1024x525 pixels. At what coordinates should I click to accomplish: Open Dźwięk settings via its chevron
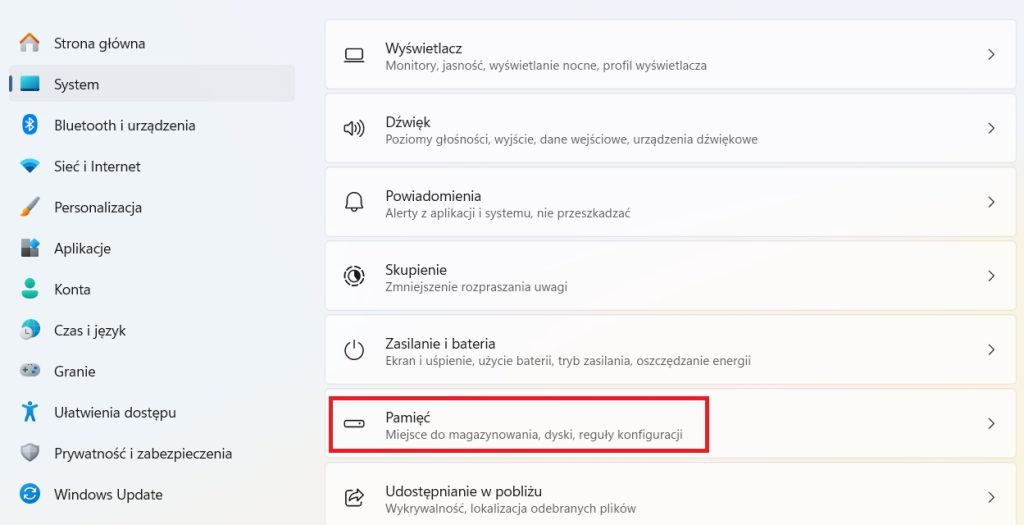tap(991, 128)
